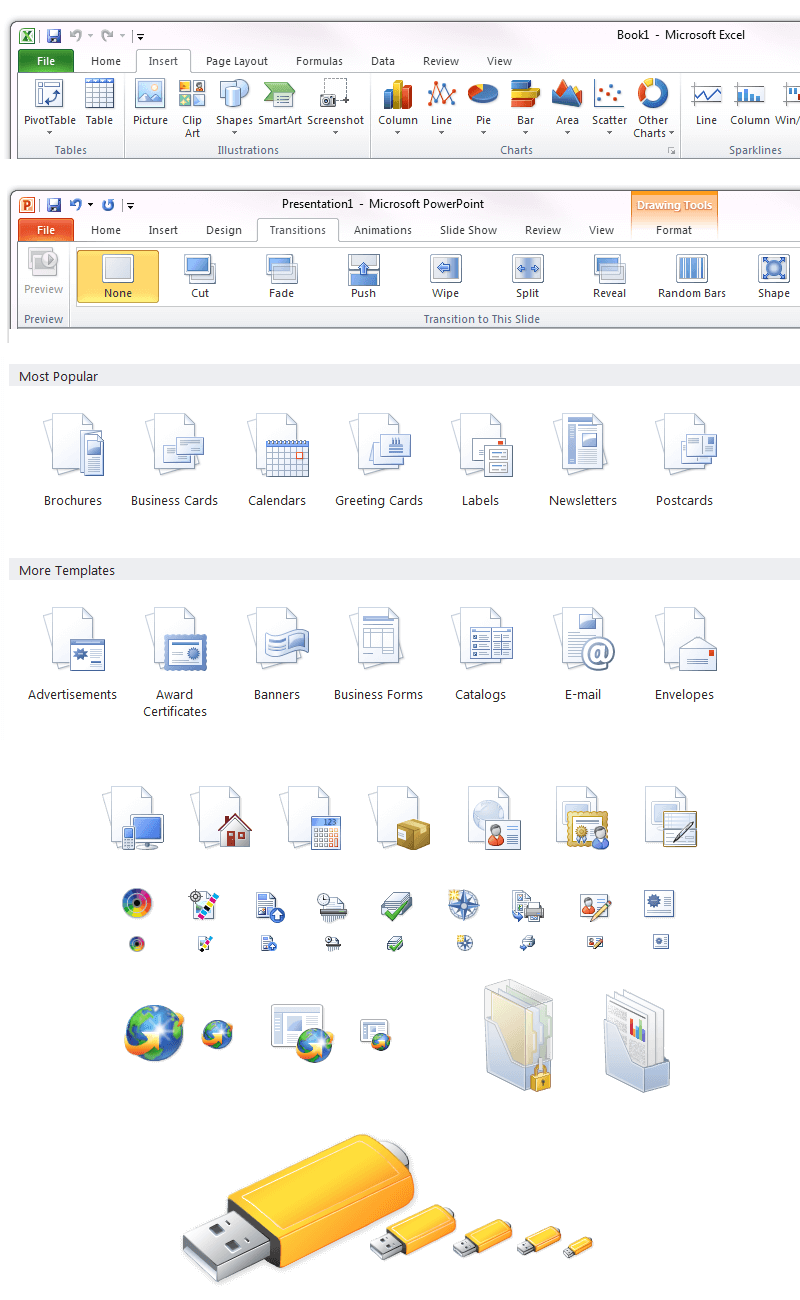Open the PowerPoint File tab
The image size is (800, 1300).
[x=46, y=230]
